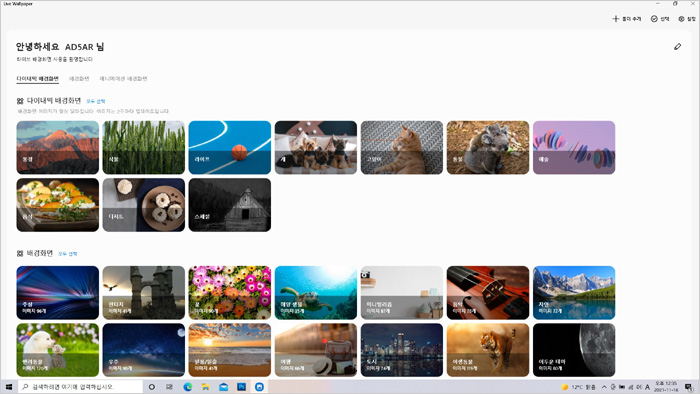Click the Live Wallpaper app icon on taskbar
This screenshot has width=700, height=394.
tap(259, 387)
